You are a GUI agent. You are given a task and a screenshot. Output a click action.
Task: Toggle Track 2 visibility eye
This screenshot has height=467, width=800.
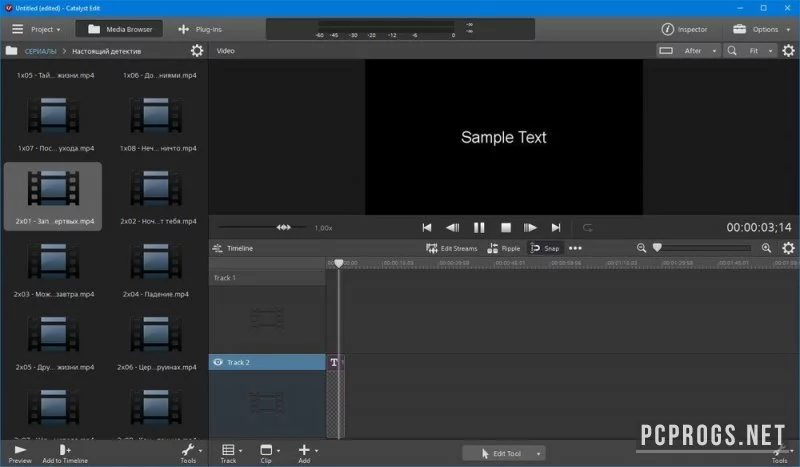tap(218, 362)
